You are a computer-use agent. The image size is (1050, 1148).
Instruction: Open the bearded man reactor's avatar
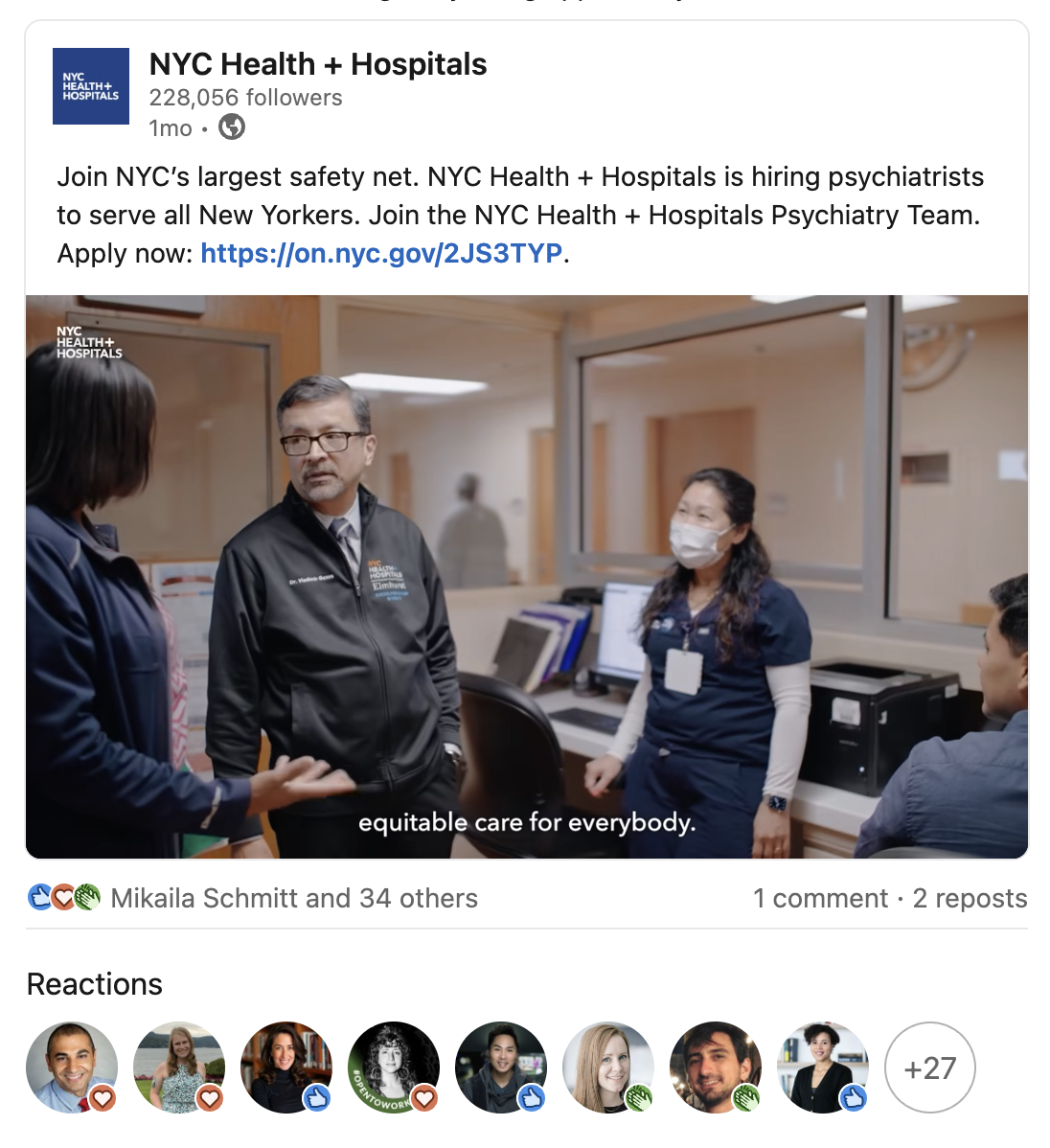(x=716, y=1068)
